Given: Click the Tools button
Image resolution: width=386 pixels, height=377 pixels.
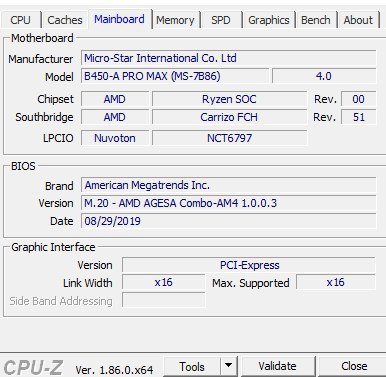Looking at the screenshot, I should (192, 367).
